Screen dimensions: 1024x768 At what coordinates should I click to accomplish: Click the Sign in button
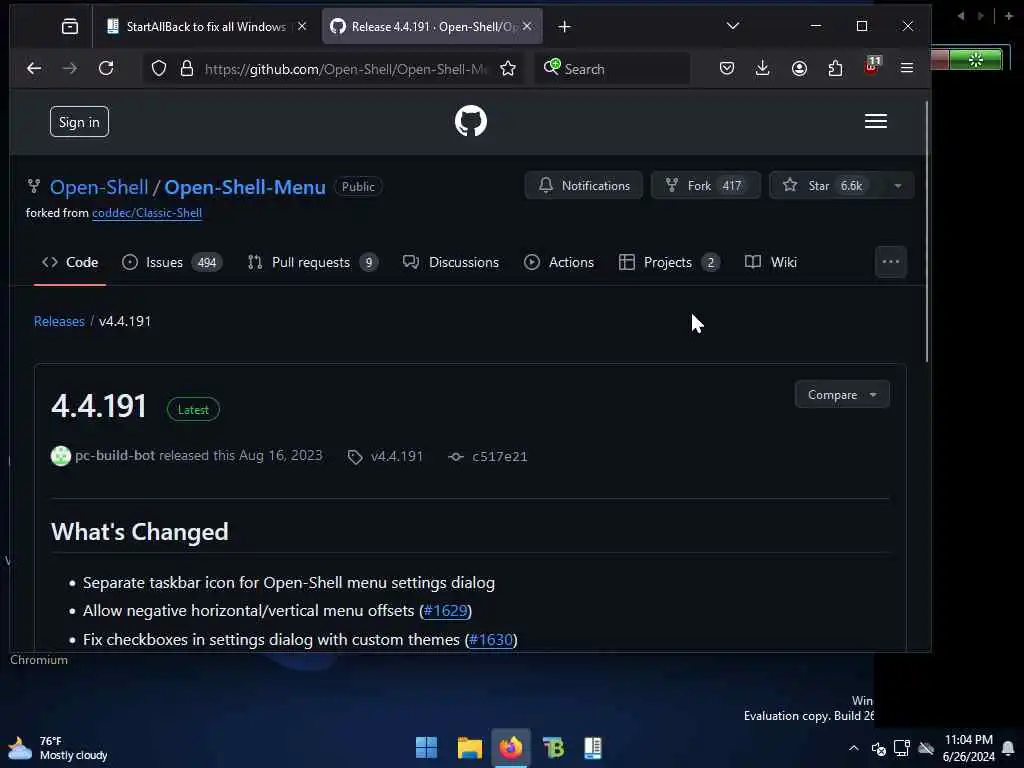(79, 121)
